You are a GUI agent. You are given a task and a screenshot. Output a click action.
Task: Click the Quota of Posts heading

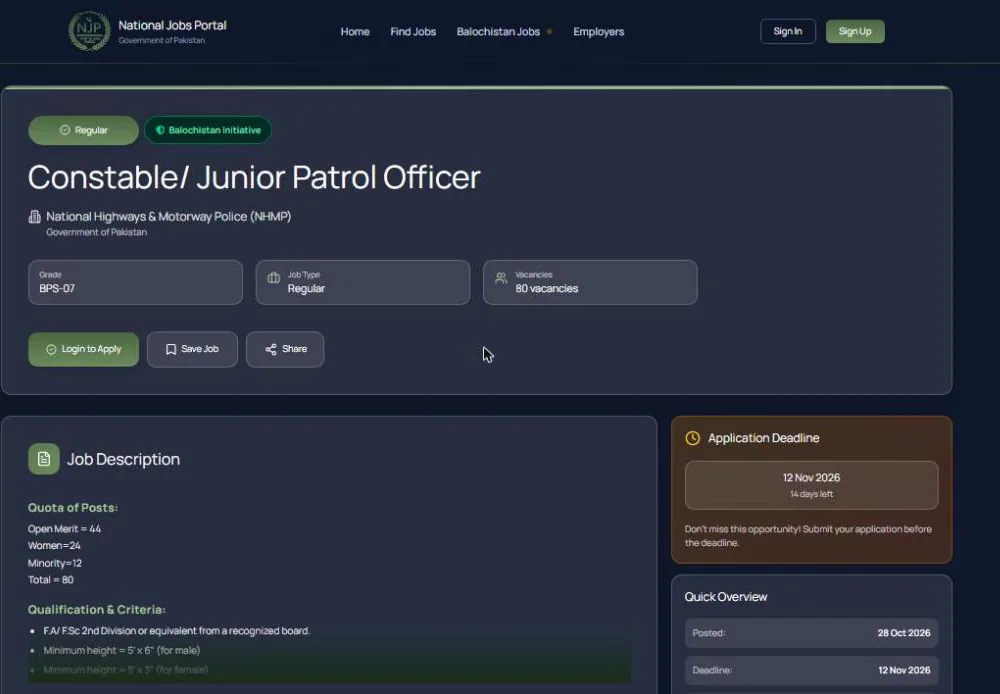[x=73, y=508]
